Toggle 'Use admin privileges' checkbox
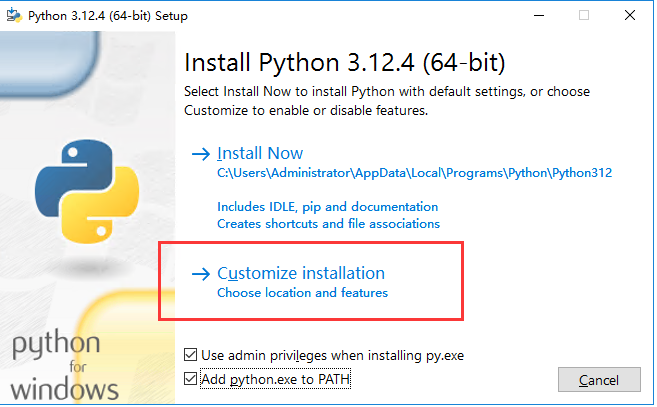Image resolution: width=657 pixels, height=407 pixels. [x=190, y=355]
